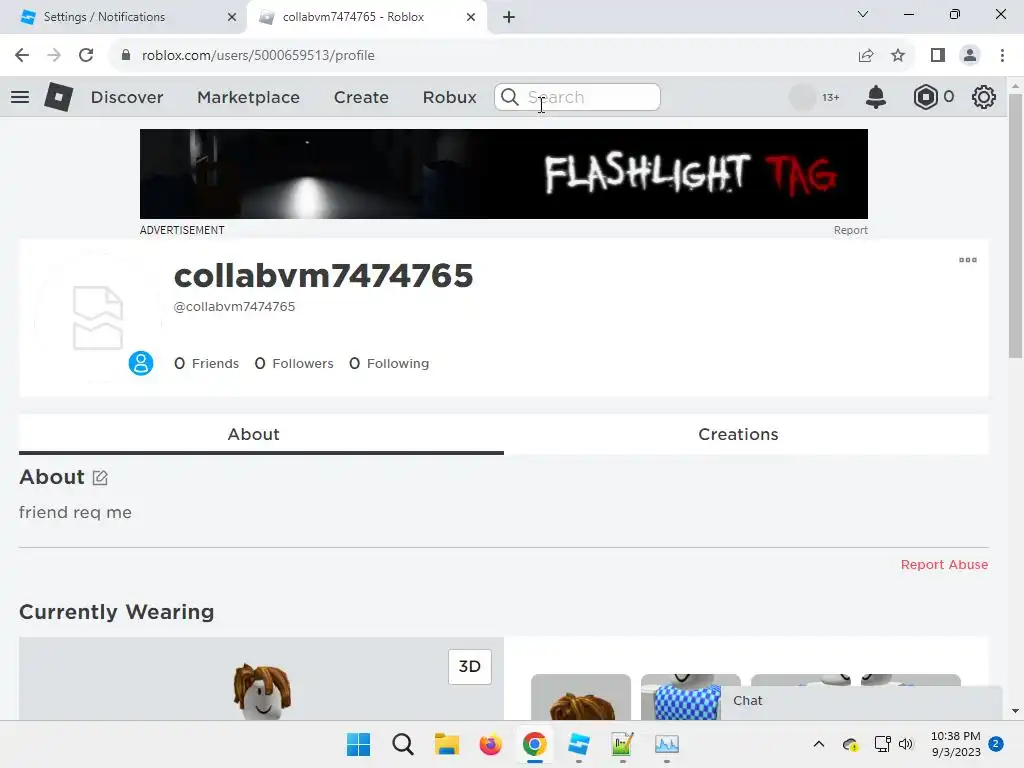The image size is (1024, 768).
Task: Switch to the About tab
Action: (x=261, y=434)
